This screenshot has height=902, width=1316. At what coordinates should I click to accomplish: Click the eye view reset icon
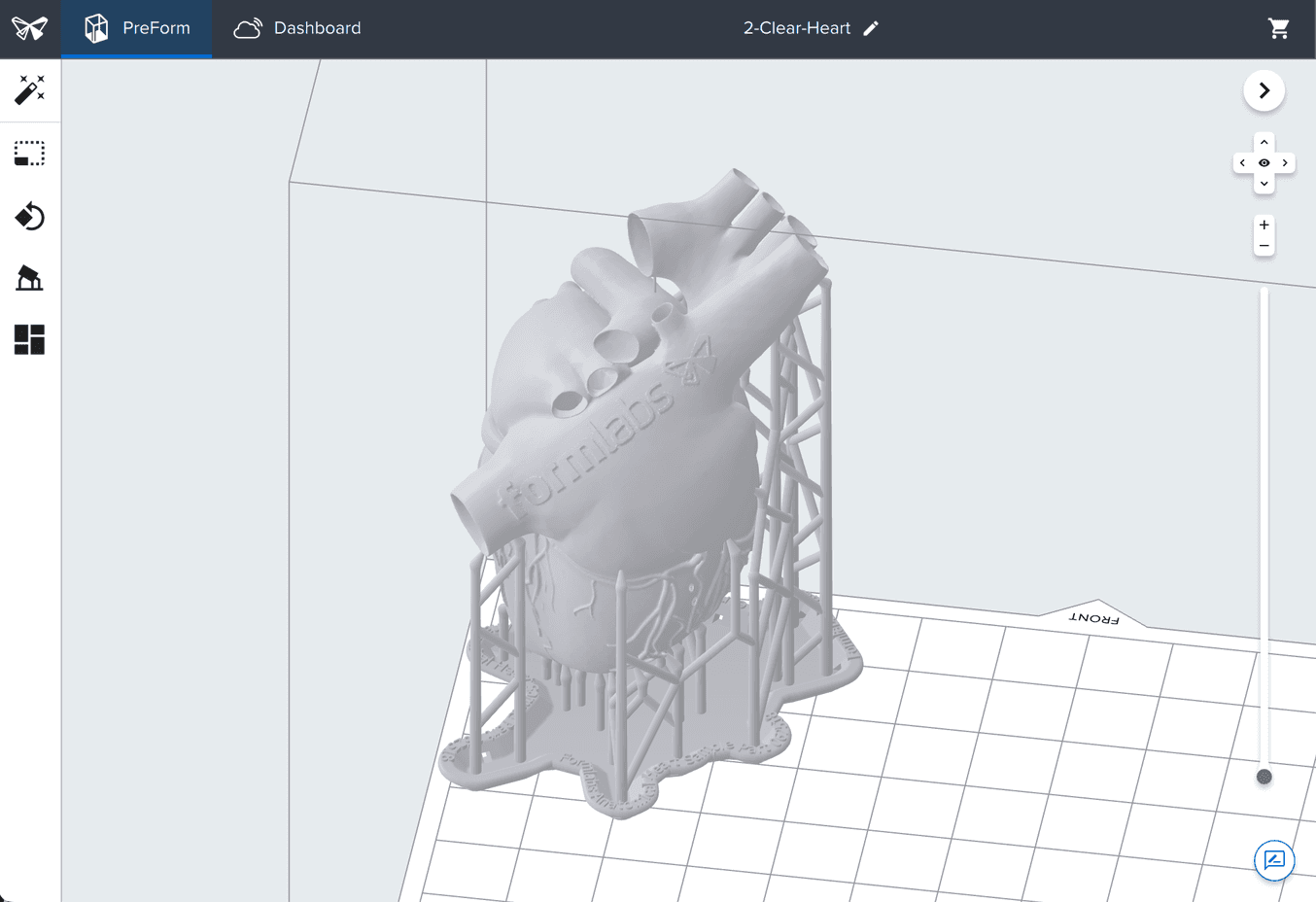pyautogui.click(x=1264, y=162)
